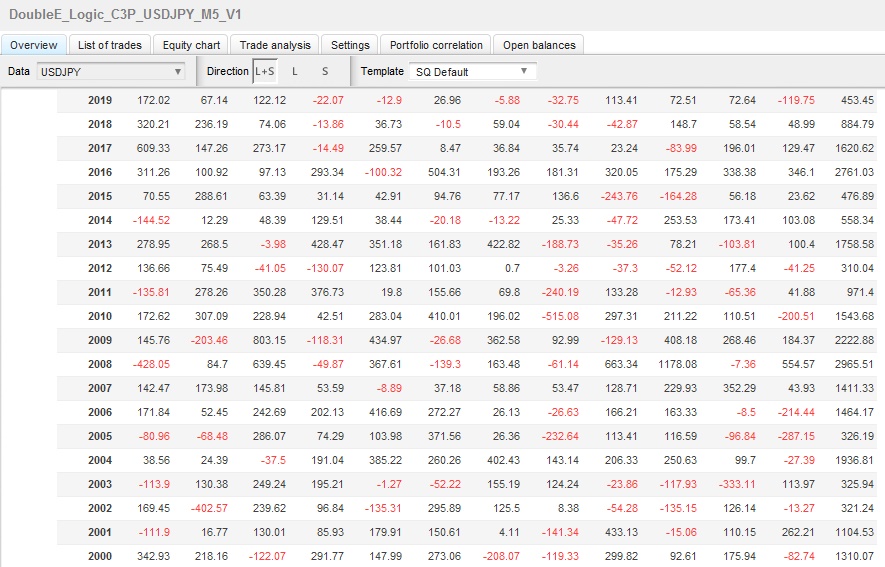Open the List of trades tab
Viewport: 885px width, 567px height.
(x=110, y=45)
